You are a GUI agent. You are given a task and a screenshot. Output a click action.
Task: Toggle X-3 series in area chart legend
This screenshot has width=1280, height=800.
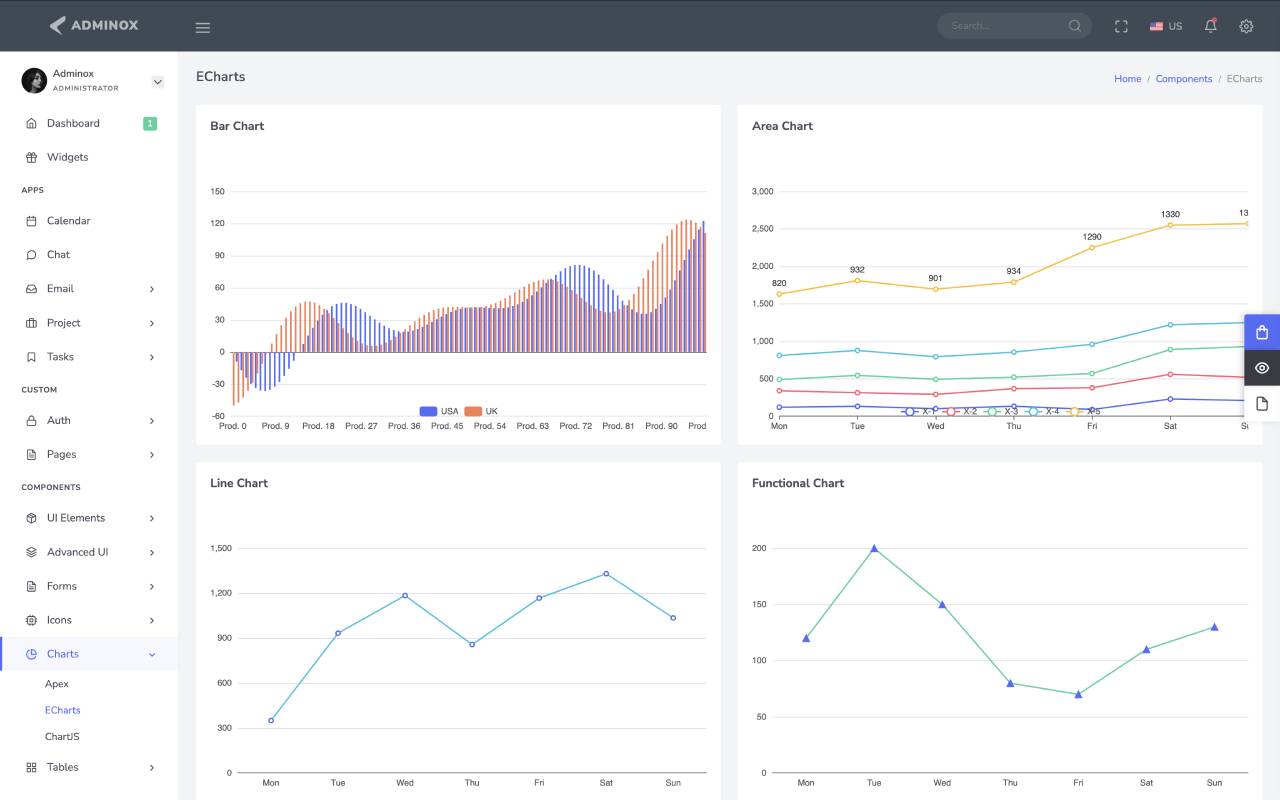(x=1001, y=411)
